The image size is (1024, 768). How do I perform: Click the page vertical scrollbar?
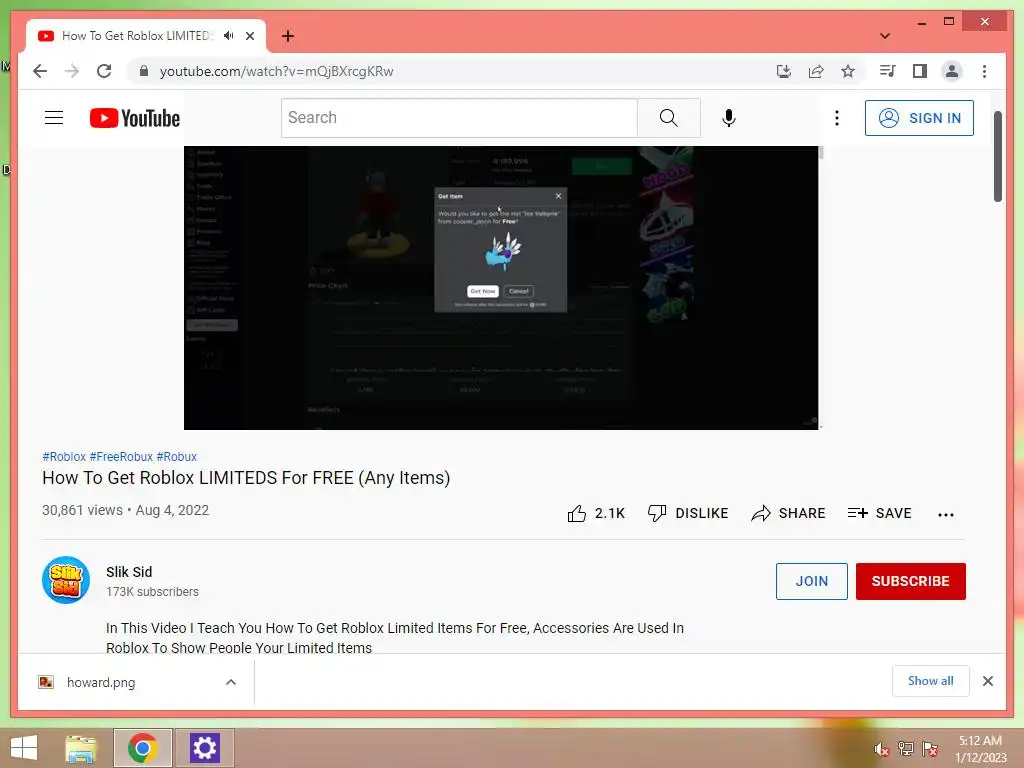click(997, 157)
